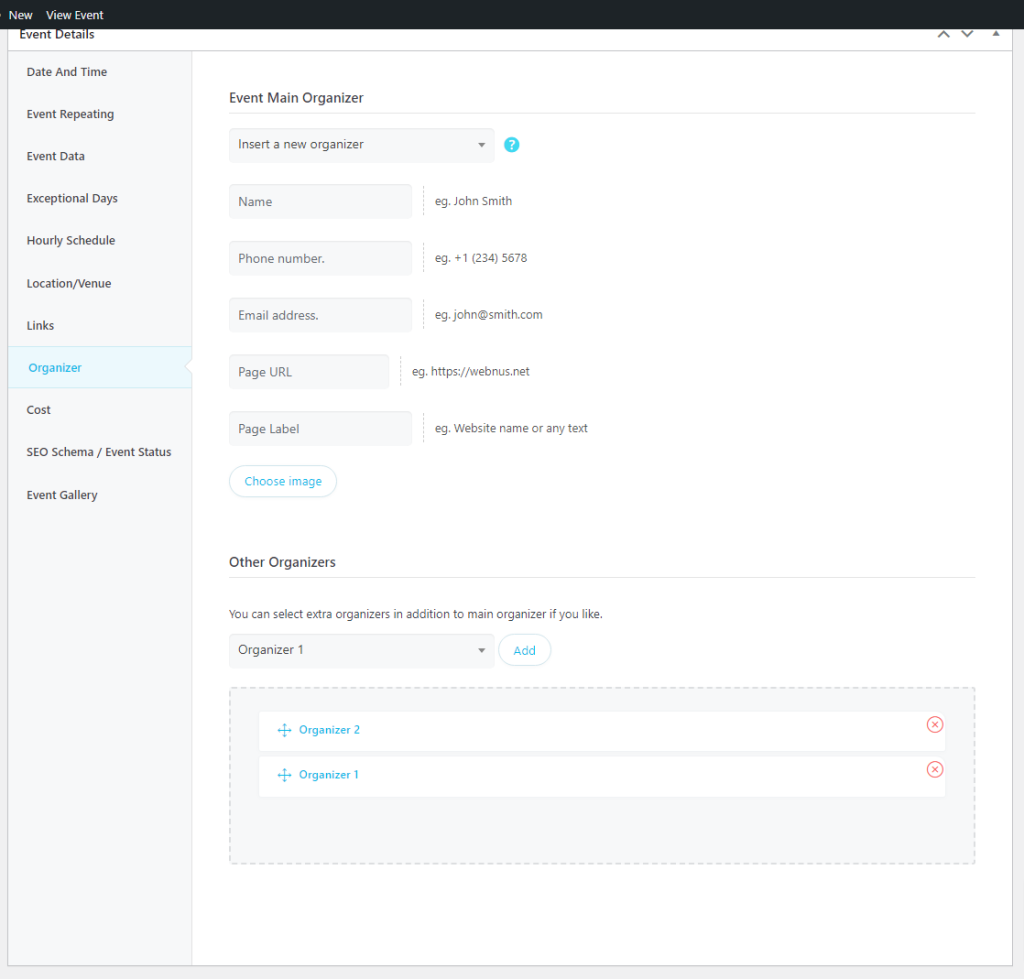Collapse the Event Details panel toggle

[x=995, y=34]
